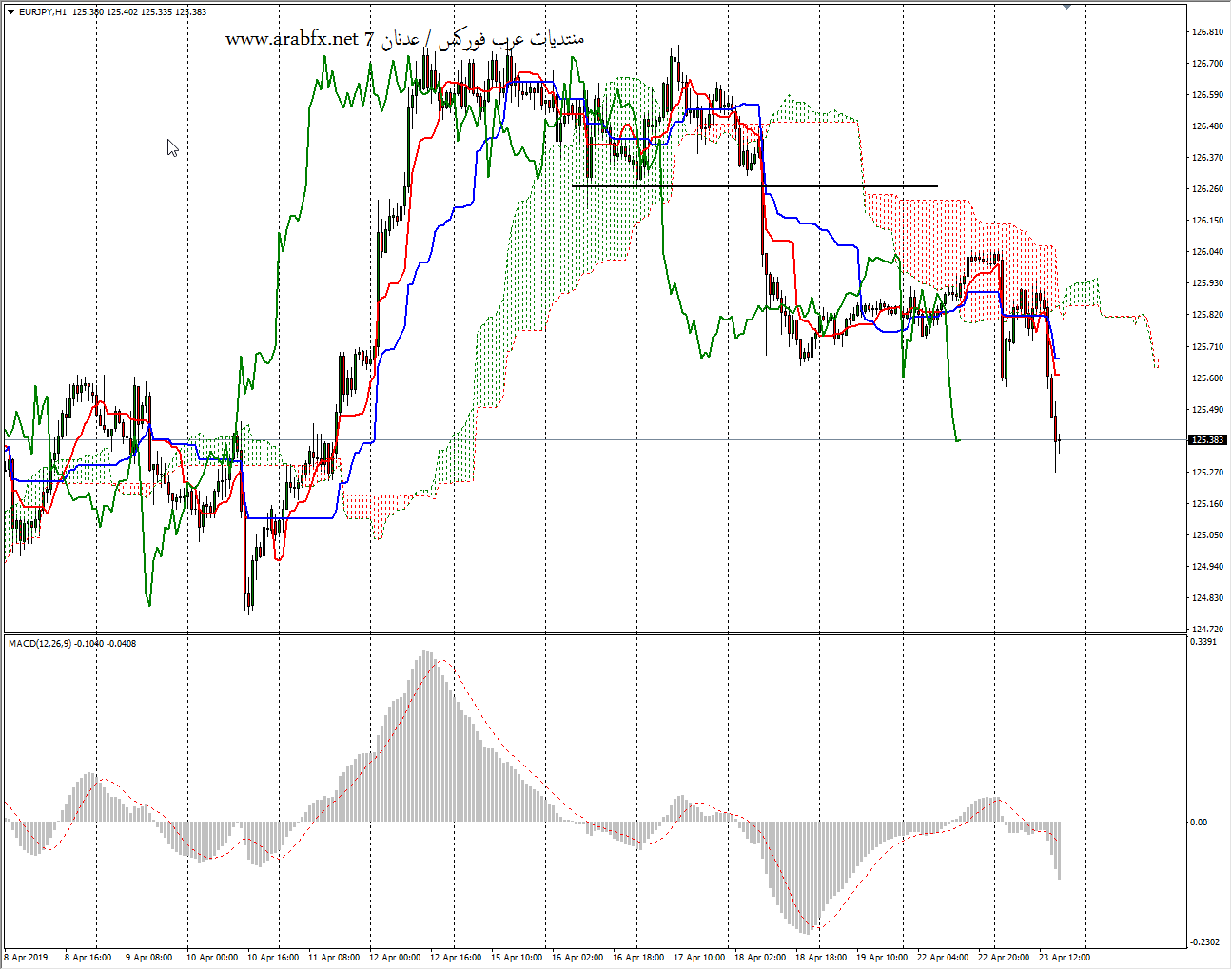
Task: Click price scale value 125.820
Action: click(x=1206, y=315)
